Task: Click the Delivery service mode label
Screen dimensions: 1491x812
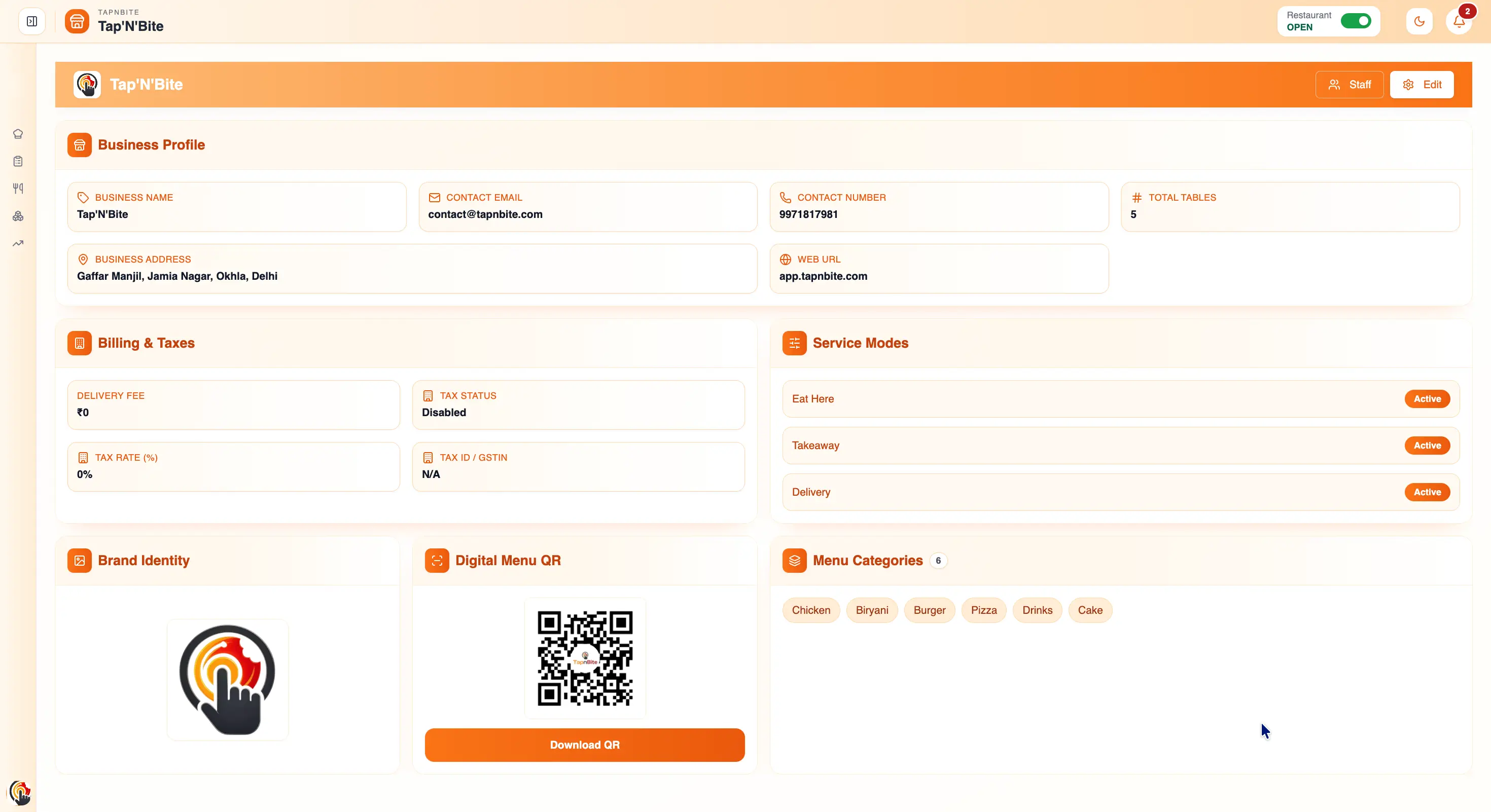Action: pyautogui.click(x=811, y=492)
